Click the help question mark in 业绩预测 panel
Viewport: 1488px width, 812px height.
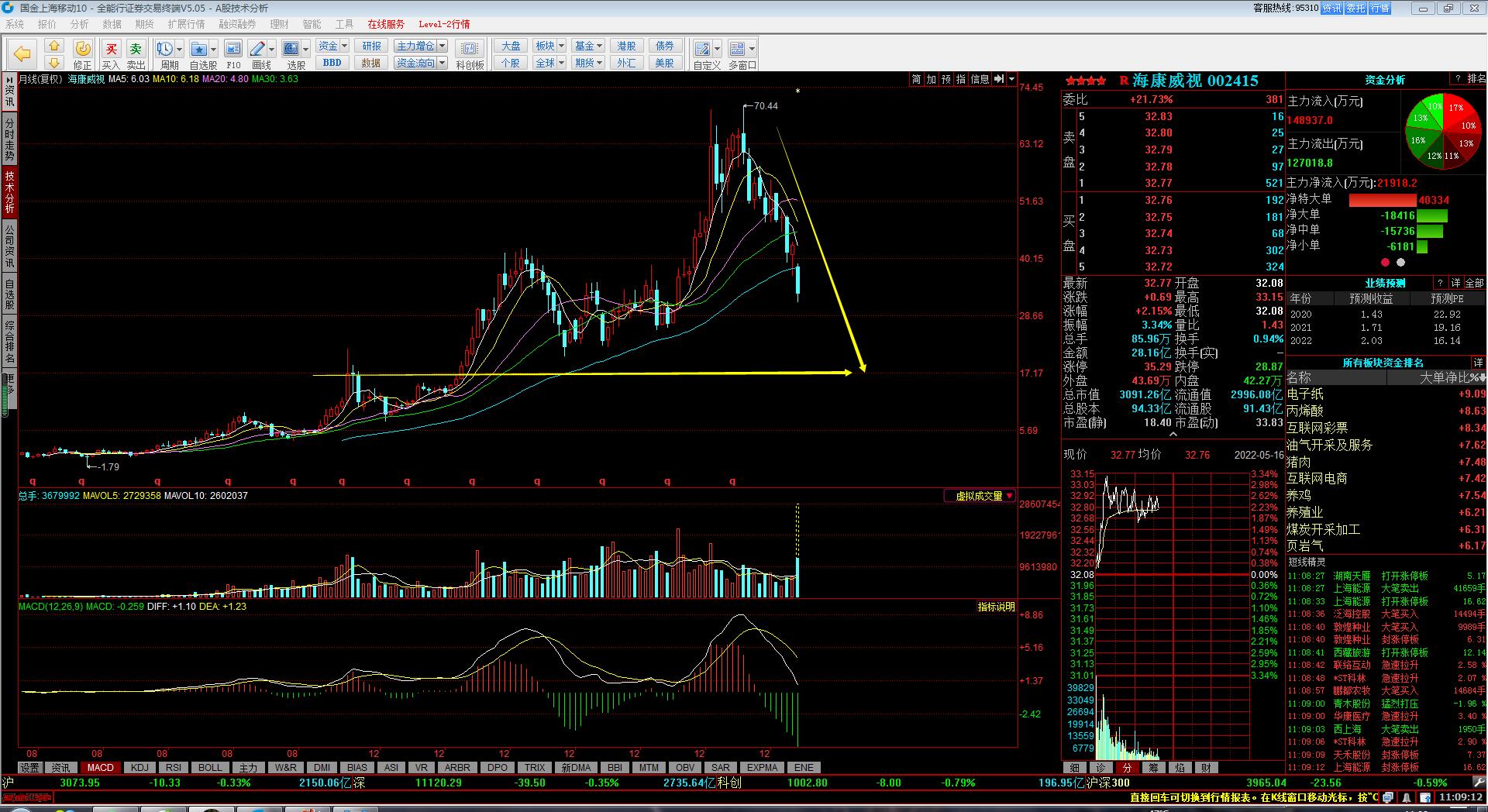(1440, 283)
